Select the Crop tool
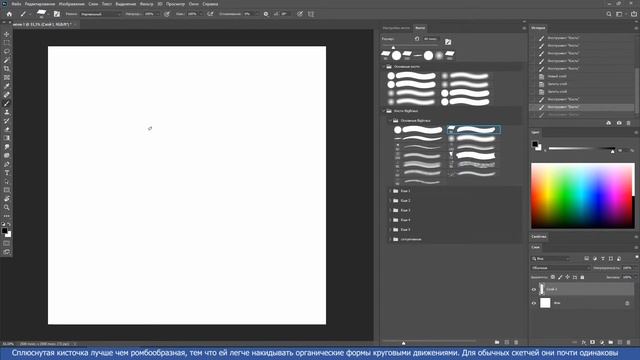This screenshot has height=360, width=640. point(7,69)
